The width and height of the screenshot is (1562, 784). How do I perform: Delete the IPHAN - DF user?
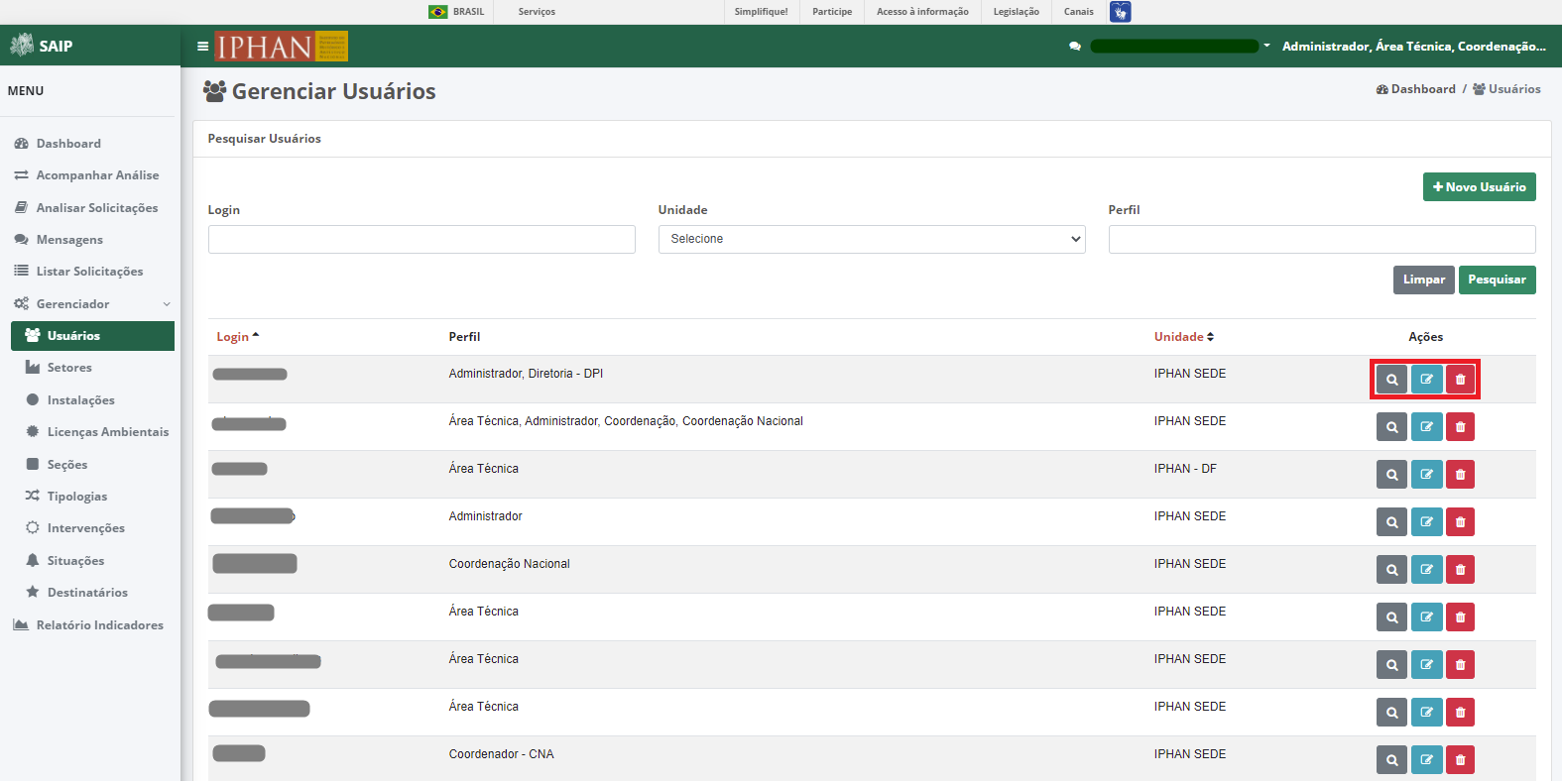click(x=1460, y=475)
